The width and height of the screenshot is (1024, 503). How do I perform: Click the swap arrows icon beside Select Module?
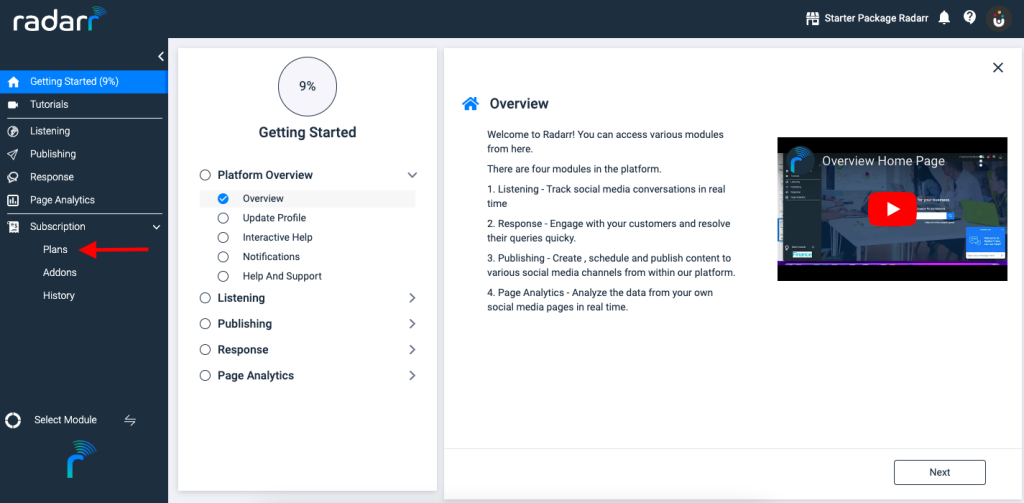tap(130, 420)
